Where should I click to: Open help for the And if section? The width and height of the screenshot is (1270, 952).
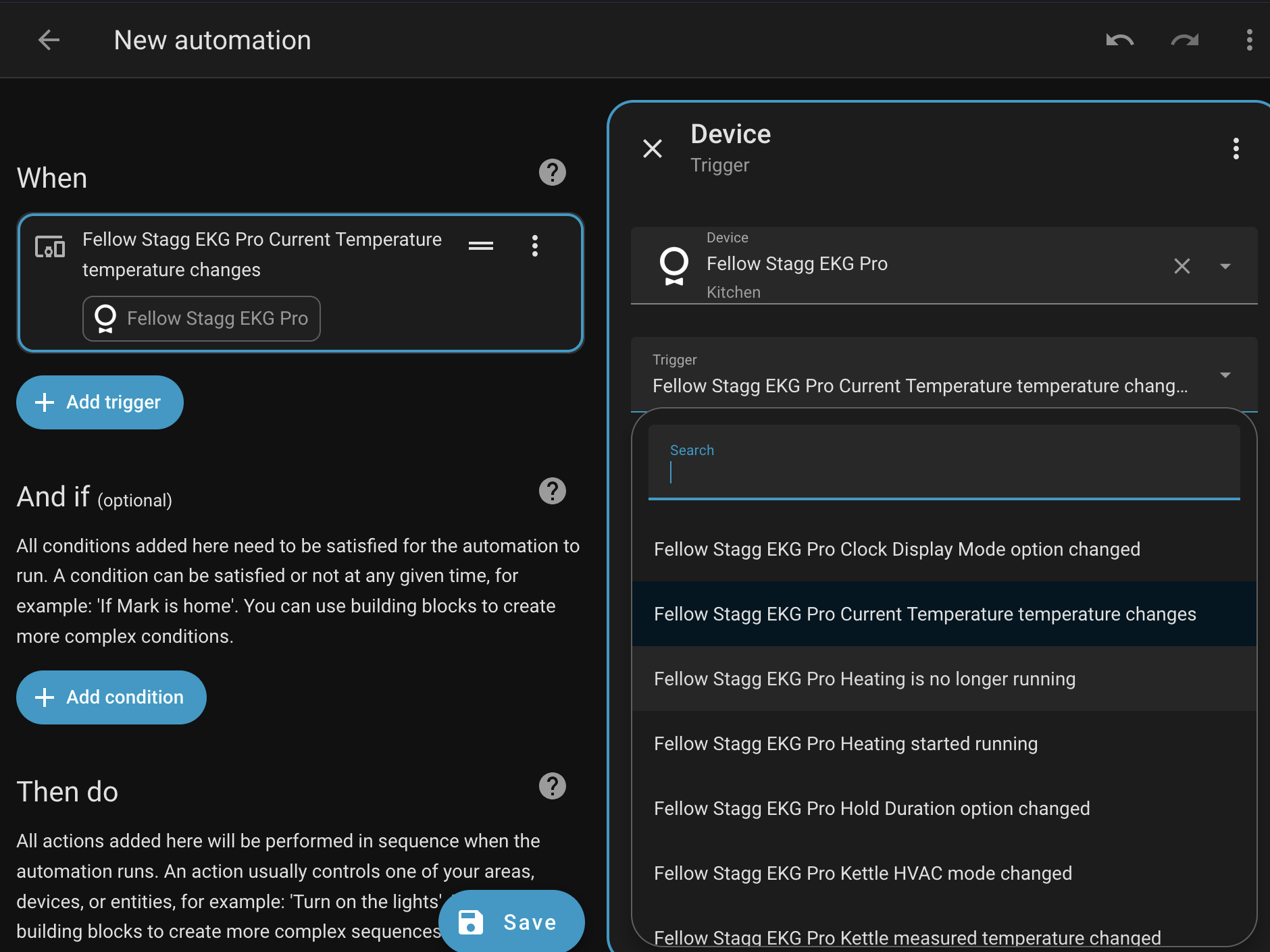[552, 492]
